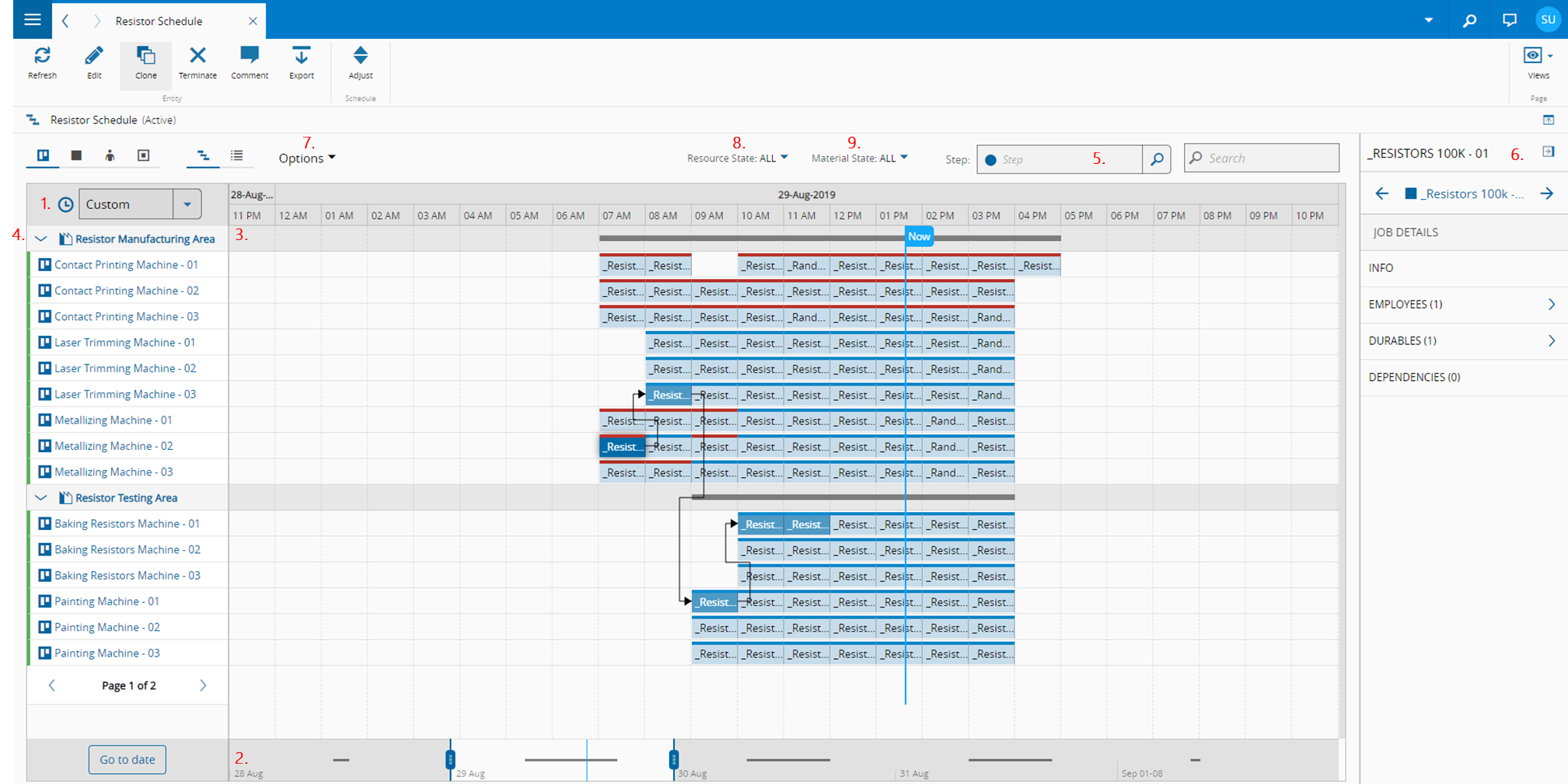
Task: Open Contact Printing Machine - 01 link
Action: pos(126,265)
